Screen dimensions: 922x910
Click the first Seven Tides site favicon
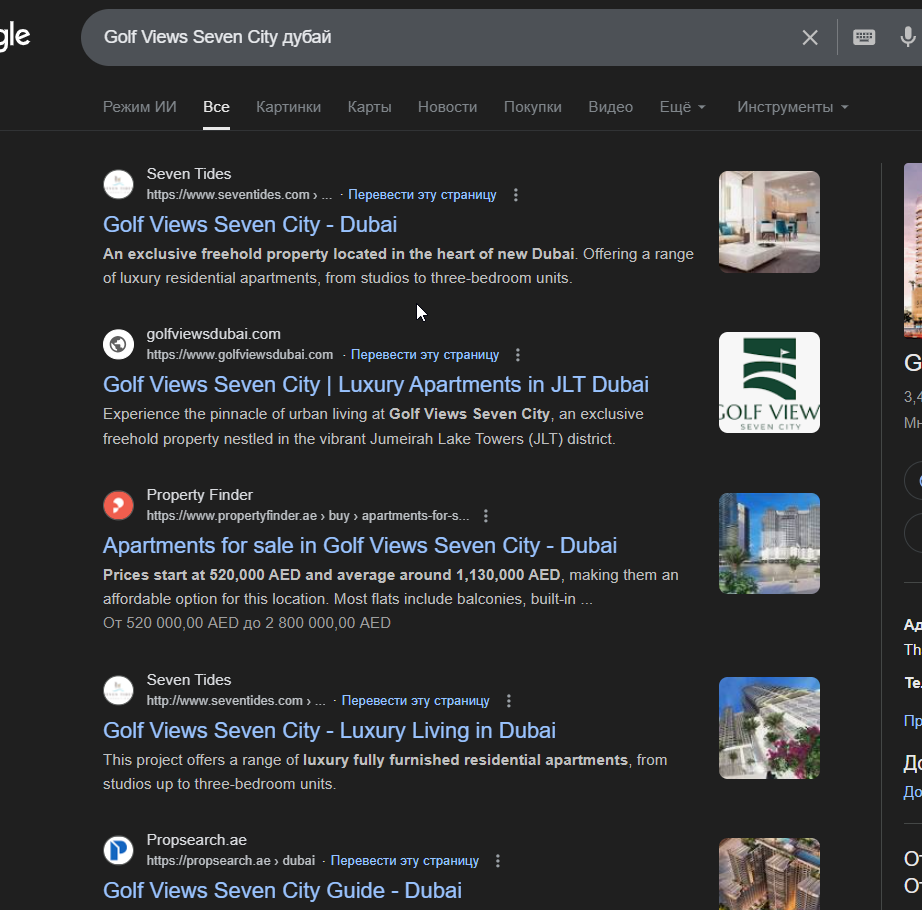click(118, 185)
